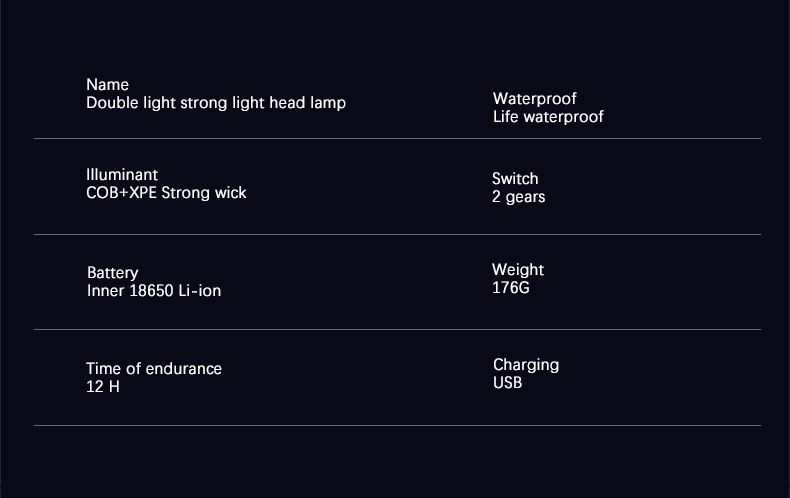Click the 'Charging' heading
This screenshot has height=498, width=790.
coord(526,365)
